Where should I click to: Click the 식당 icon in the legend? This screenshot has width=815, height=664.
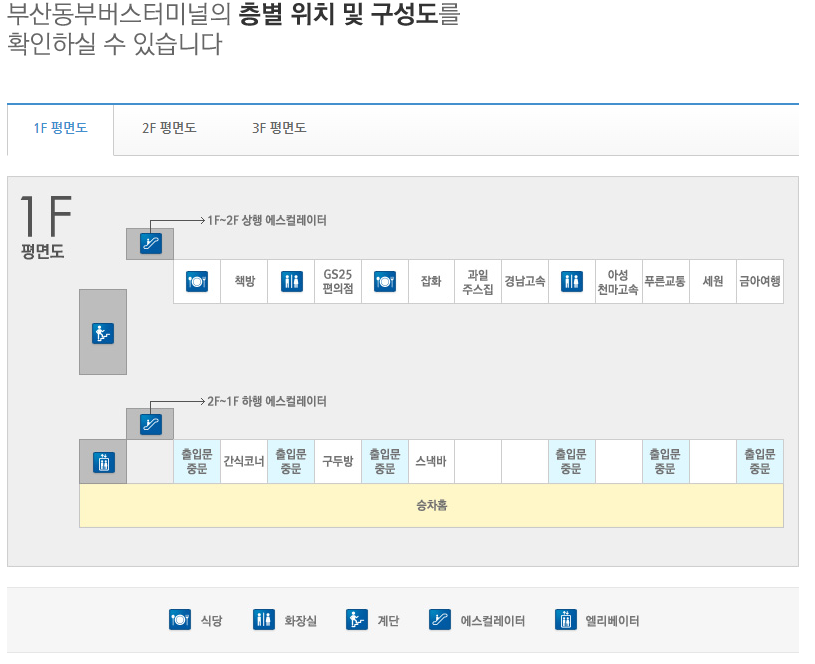[180, 619]
